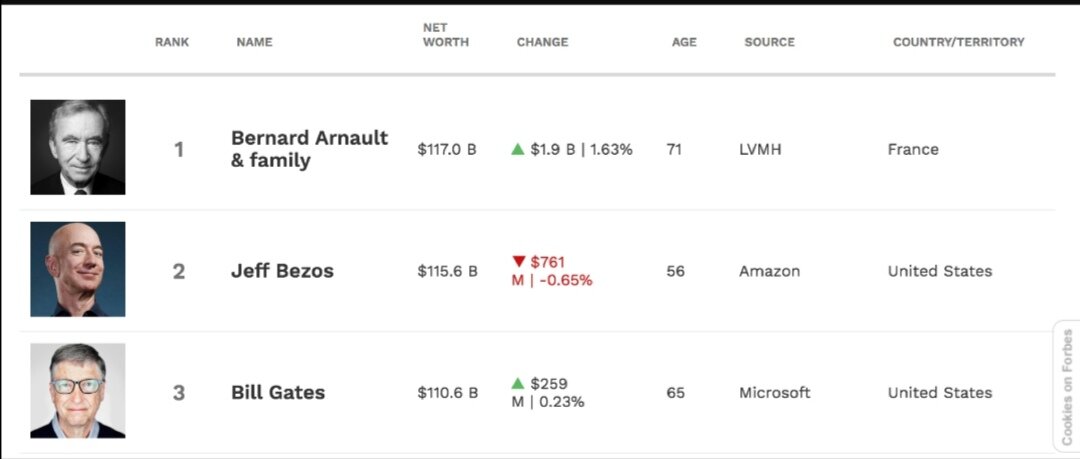Sort by the NET WORTH column header
1080x459 pixels.
446,34
